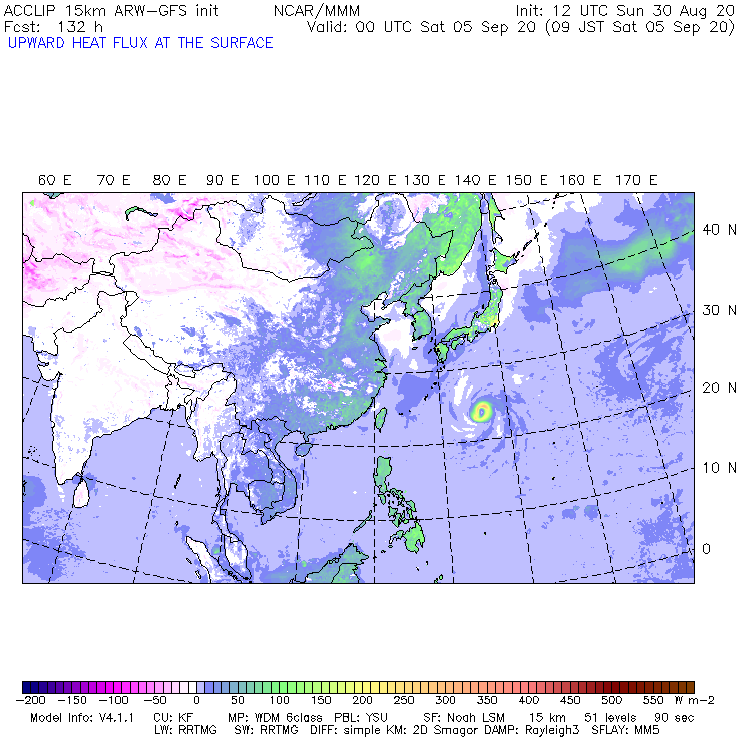The width and height of the screenshot is (740, 740).
Task: Click the '10 N' latitude label
Action: click(x=719, y=468)
